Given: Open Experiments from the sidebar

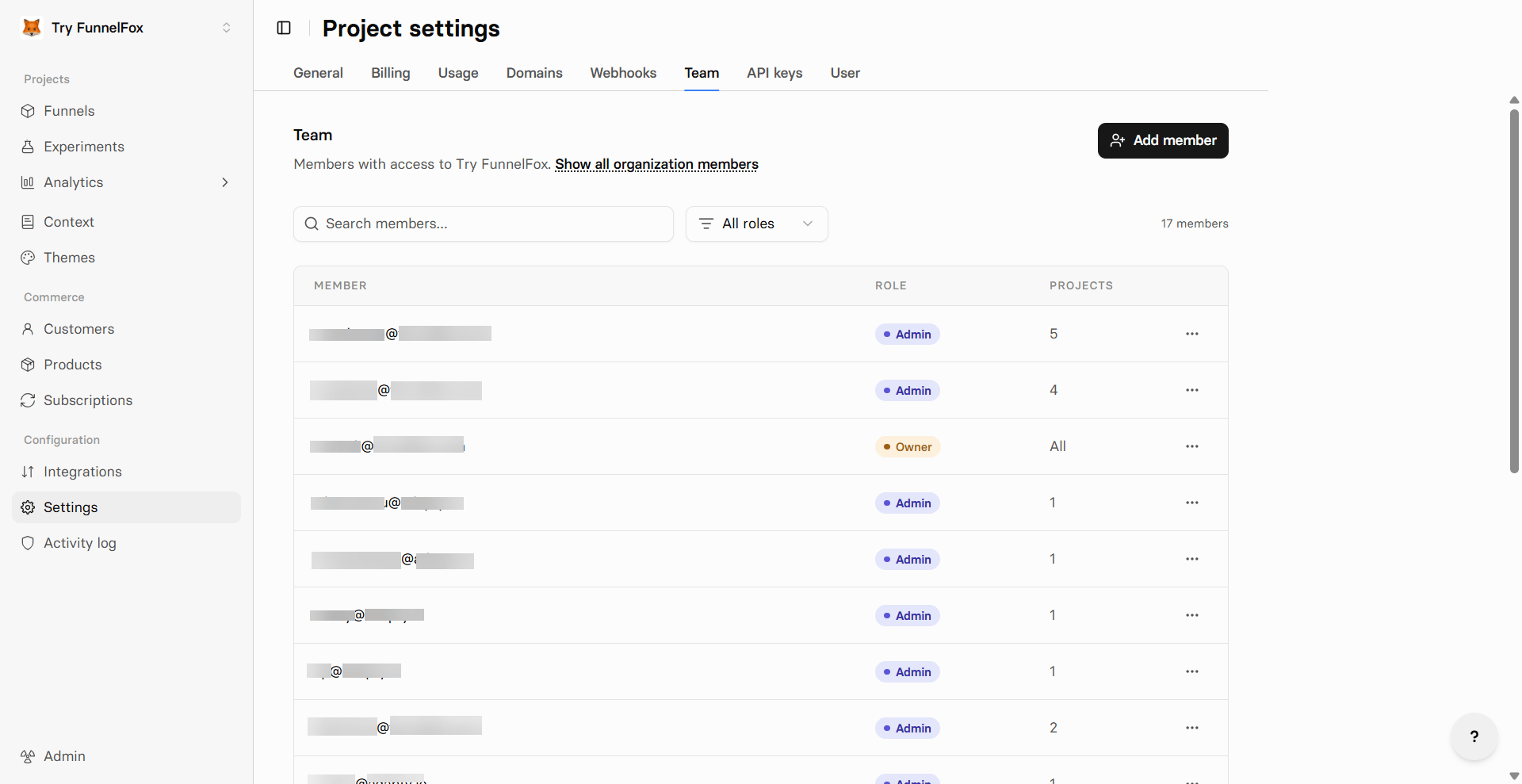Looking at the screenshot, I should [x=127, y=147].
